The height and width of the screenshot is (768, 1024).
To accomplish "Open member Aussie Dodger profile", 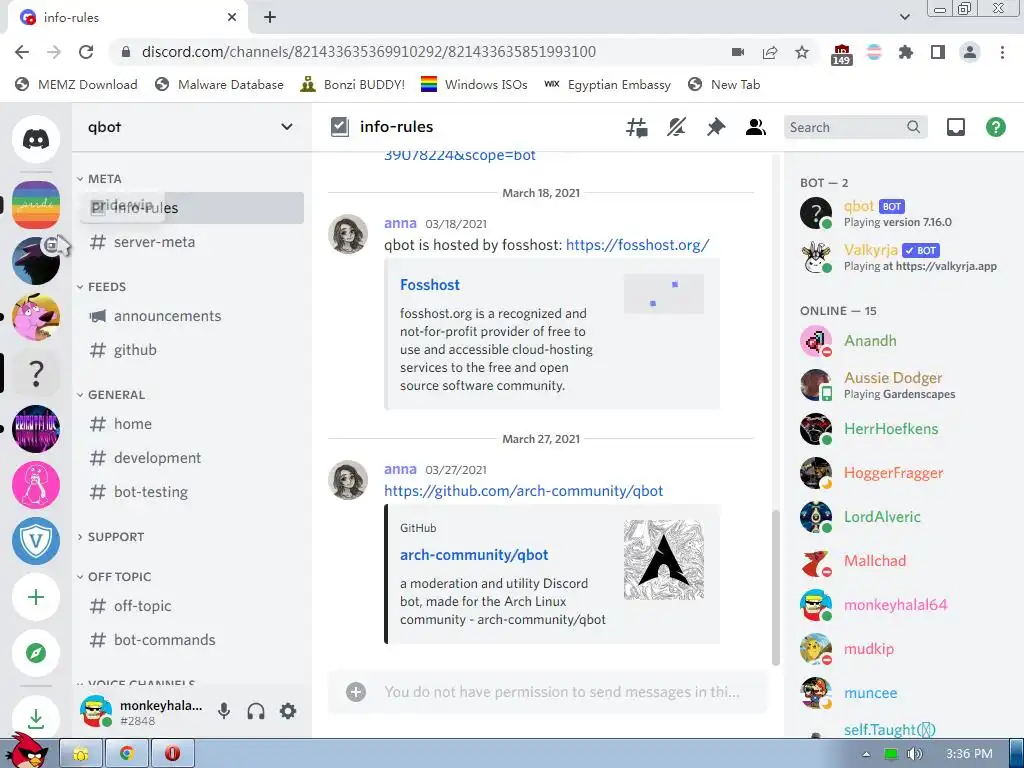I will point(903,385).
